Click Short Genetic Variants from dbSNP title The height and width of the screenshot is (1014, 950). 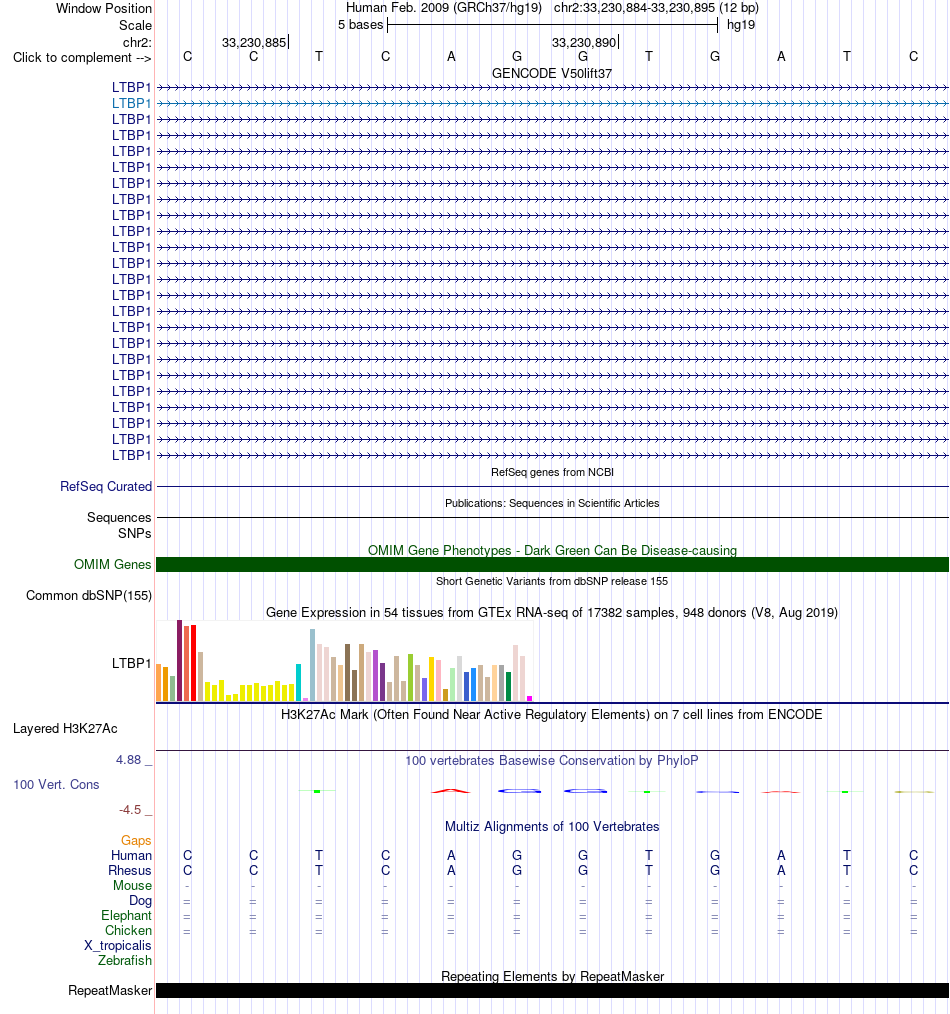[x=552, y=581]
